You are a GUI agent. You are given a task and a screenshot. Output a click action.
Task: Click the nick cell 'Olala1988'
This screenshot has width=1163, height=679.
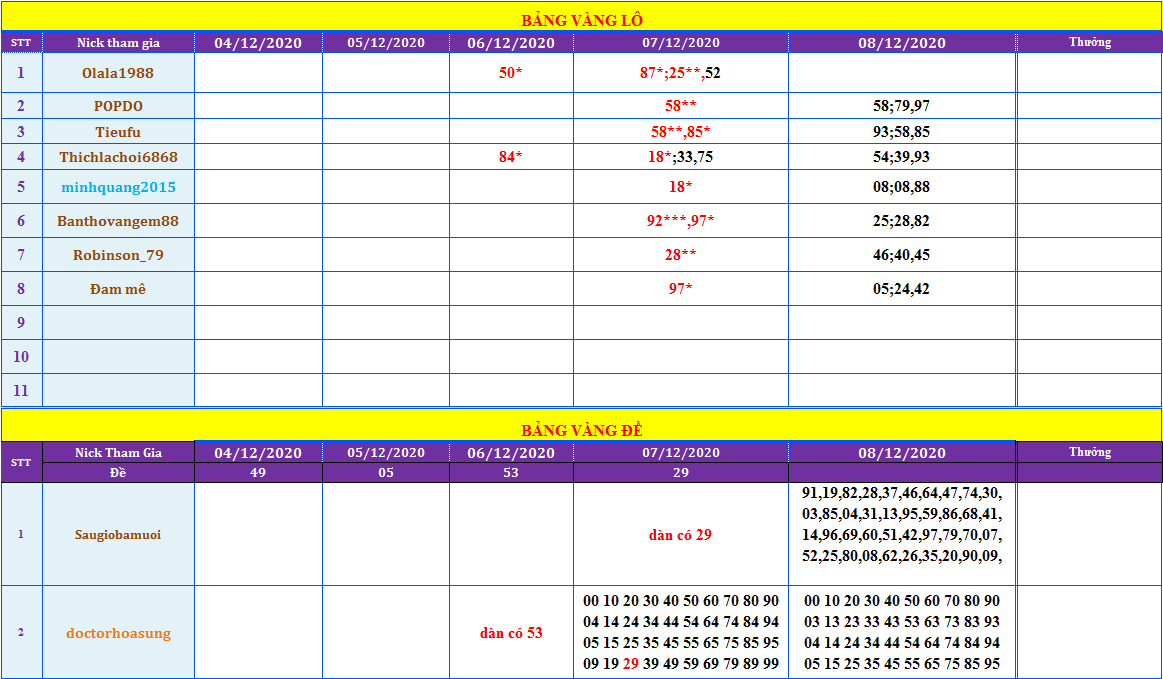[x=119, y=73]
